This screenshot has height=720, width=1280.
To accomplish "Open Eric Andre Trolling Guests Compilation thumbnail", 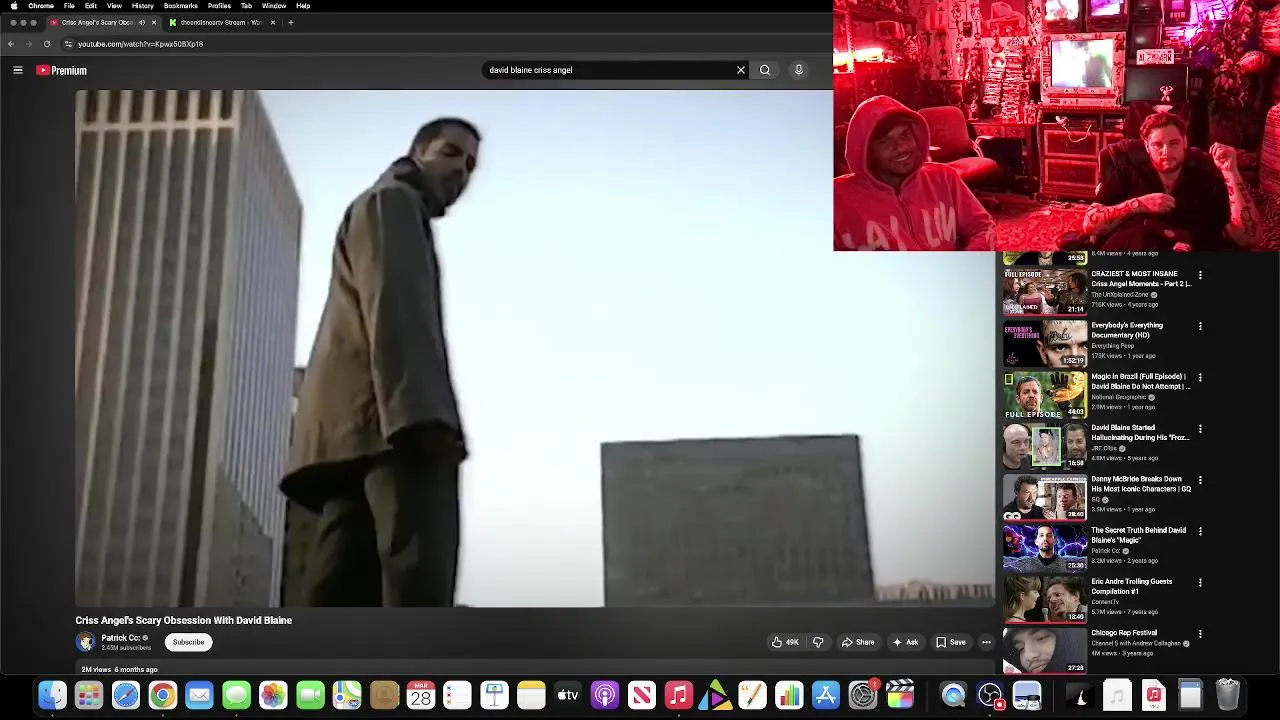I will pos(1045,599).
